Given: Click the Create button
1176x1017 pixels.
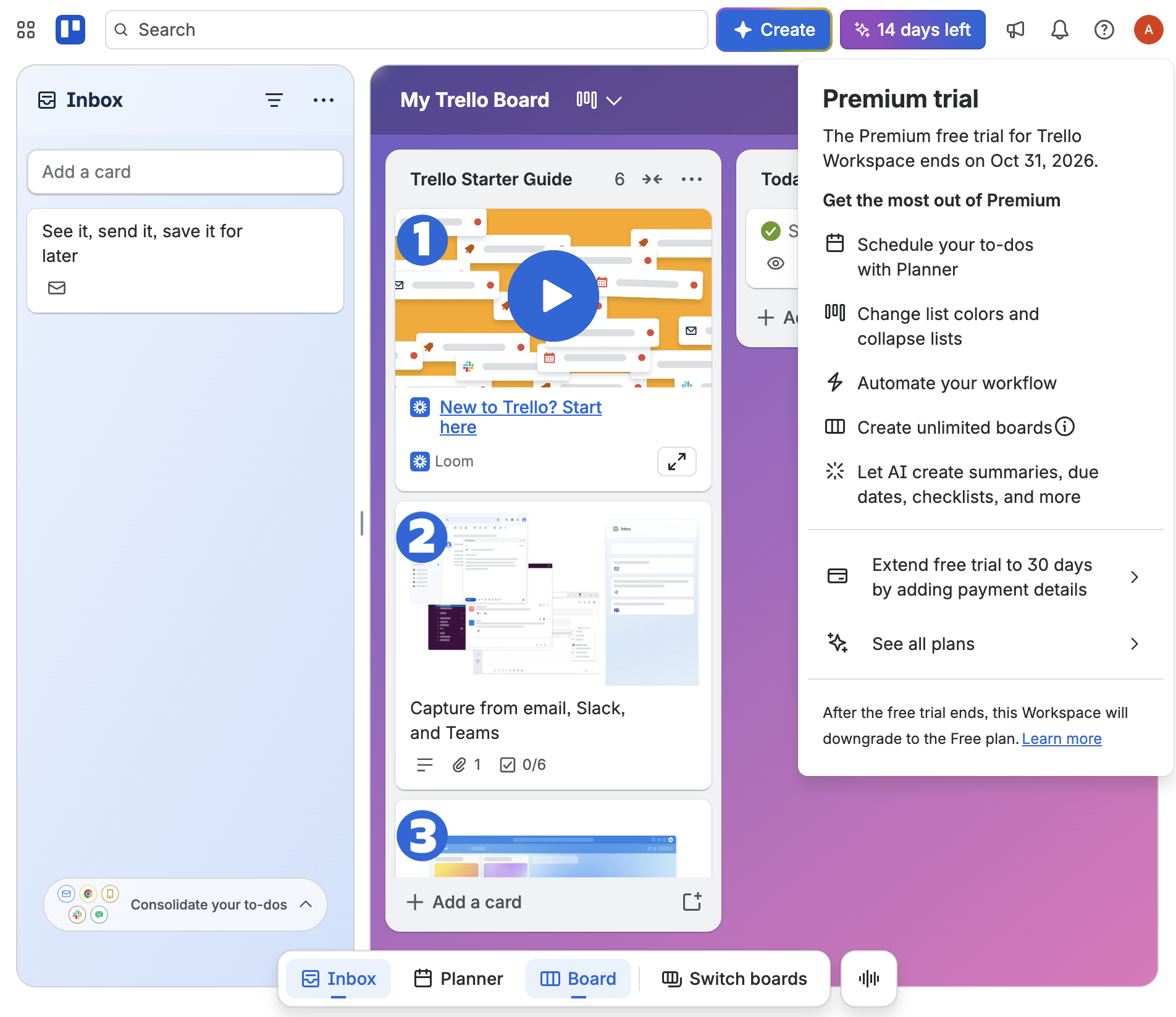Looking at the screenshot, I should point(774,30).
